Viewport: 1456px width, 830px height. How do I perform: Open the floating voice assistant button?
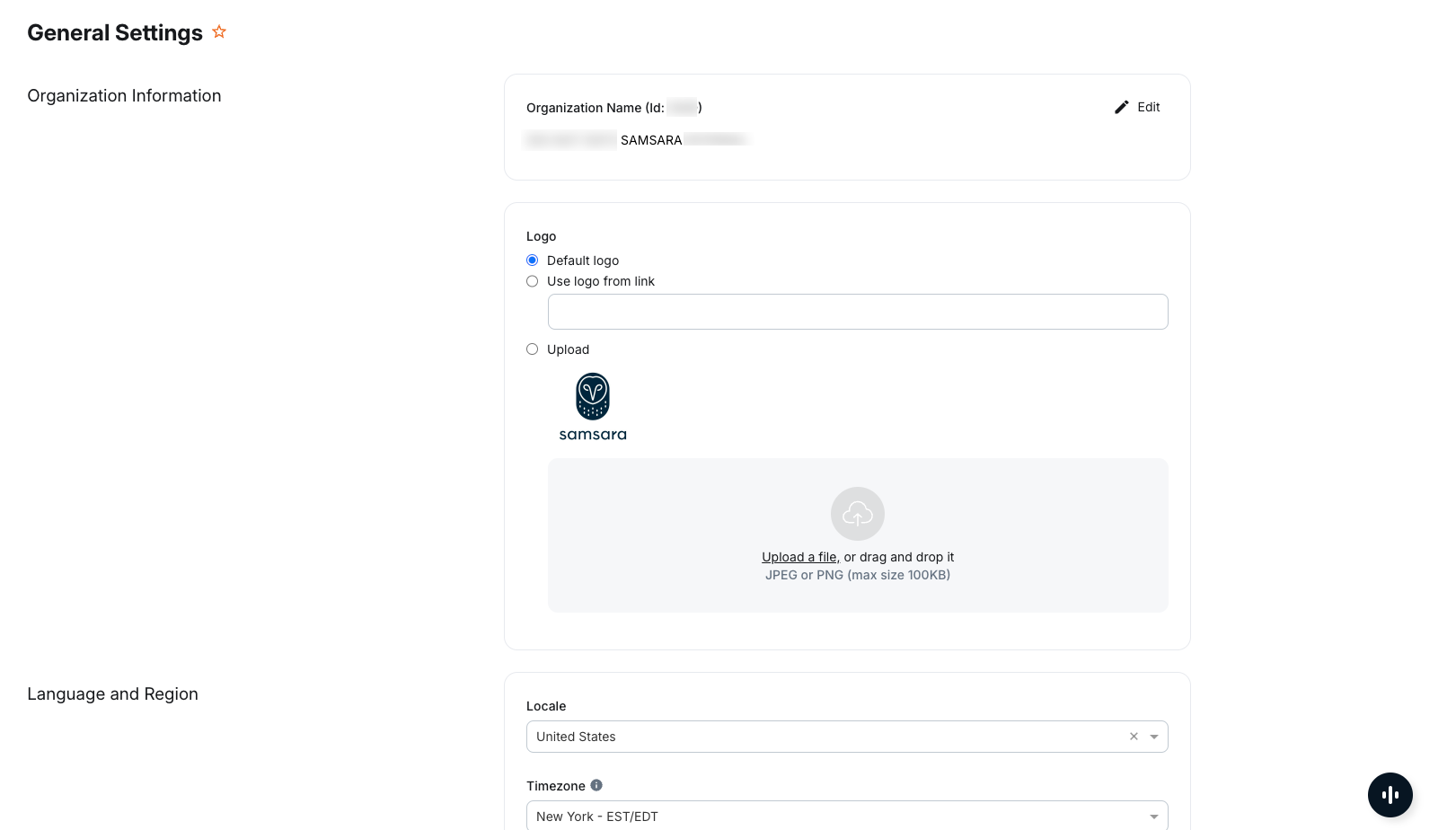(x=1390, y=795)
